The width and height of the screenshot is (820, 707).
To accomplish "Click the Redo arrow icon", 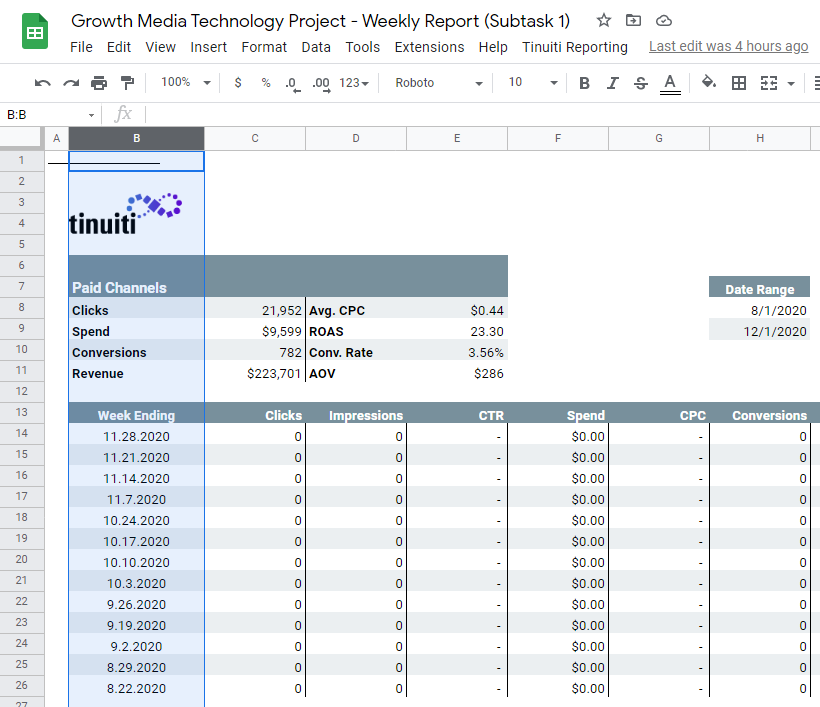I will click(x=70, y=83).
